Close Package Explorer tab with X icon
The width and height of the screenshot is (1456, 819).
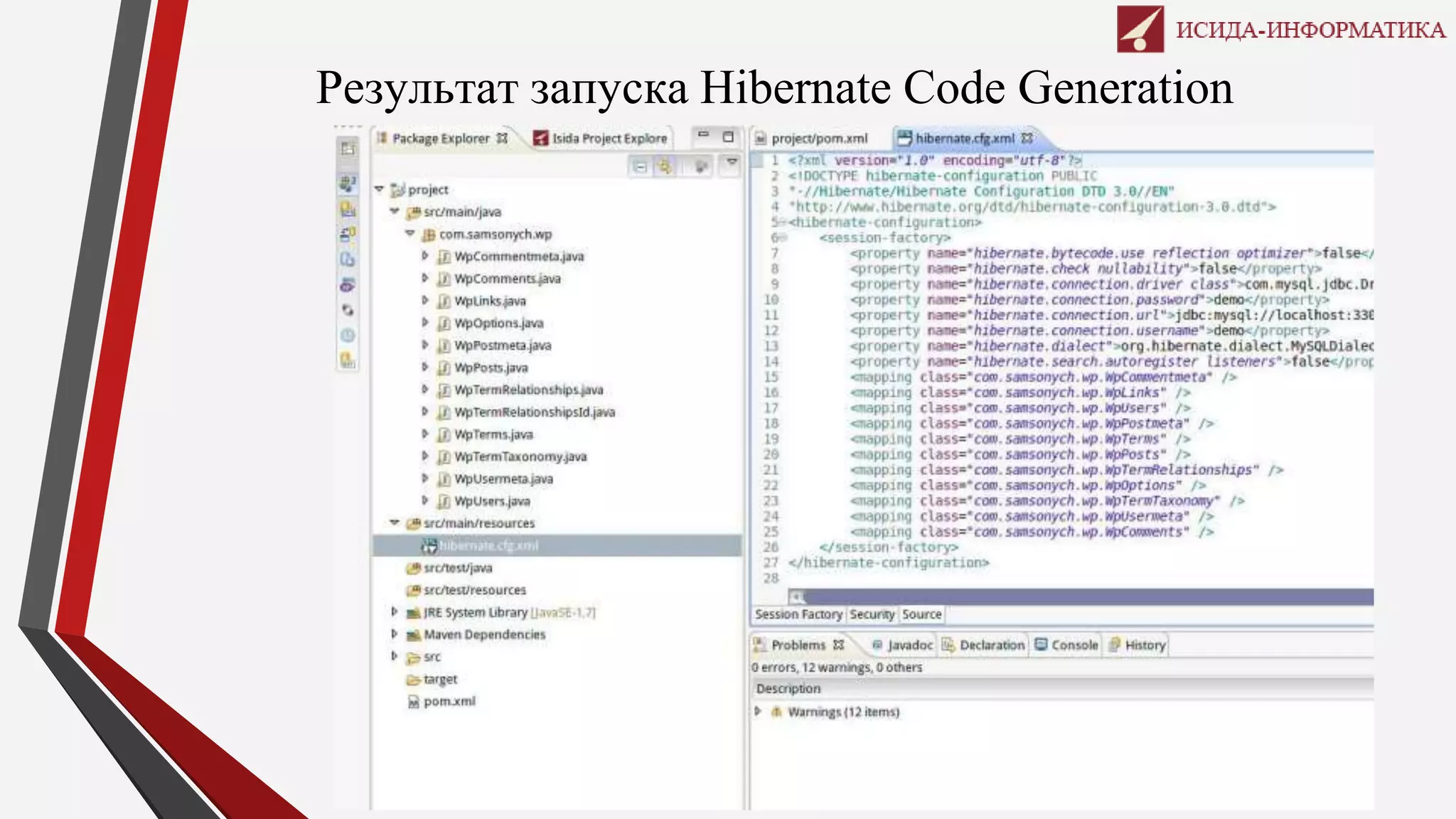pos(502,138)
